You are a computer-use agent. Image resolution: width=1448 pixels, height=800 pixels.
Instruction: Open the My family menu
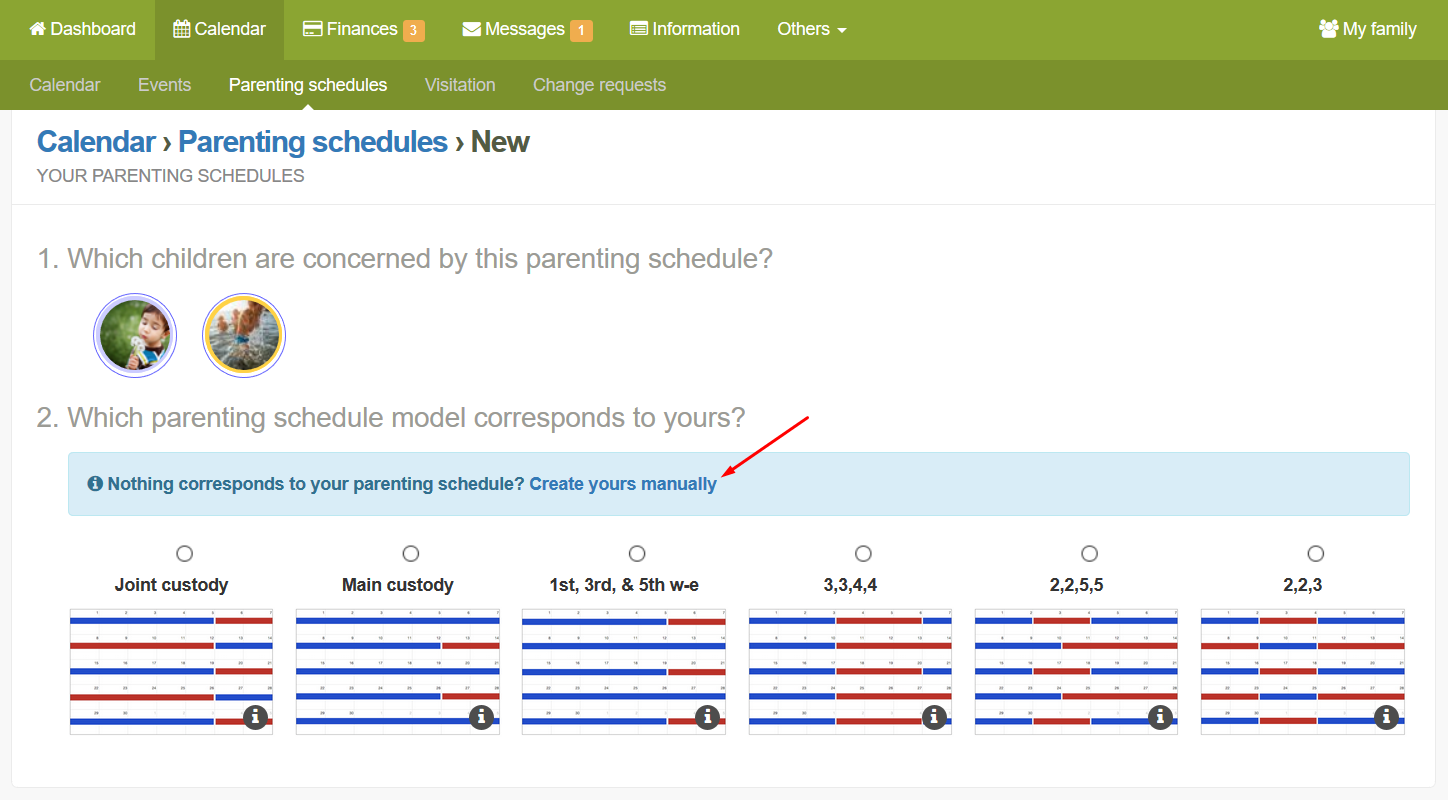tap(1367, 29)
